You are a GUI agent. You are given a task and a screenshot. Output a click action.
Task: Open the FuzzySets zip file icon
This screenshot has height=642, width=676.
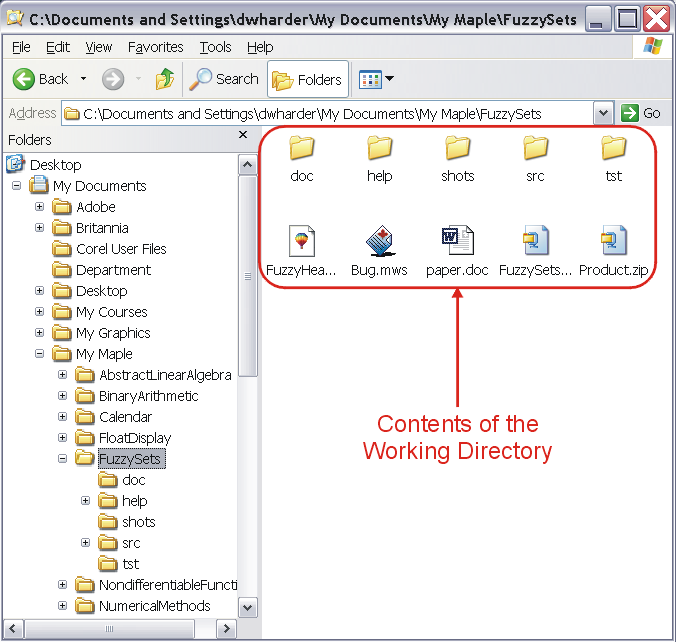535,242
